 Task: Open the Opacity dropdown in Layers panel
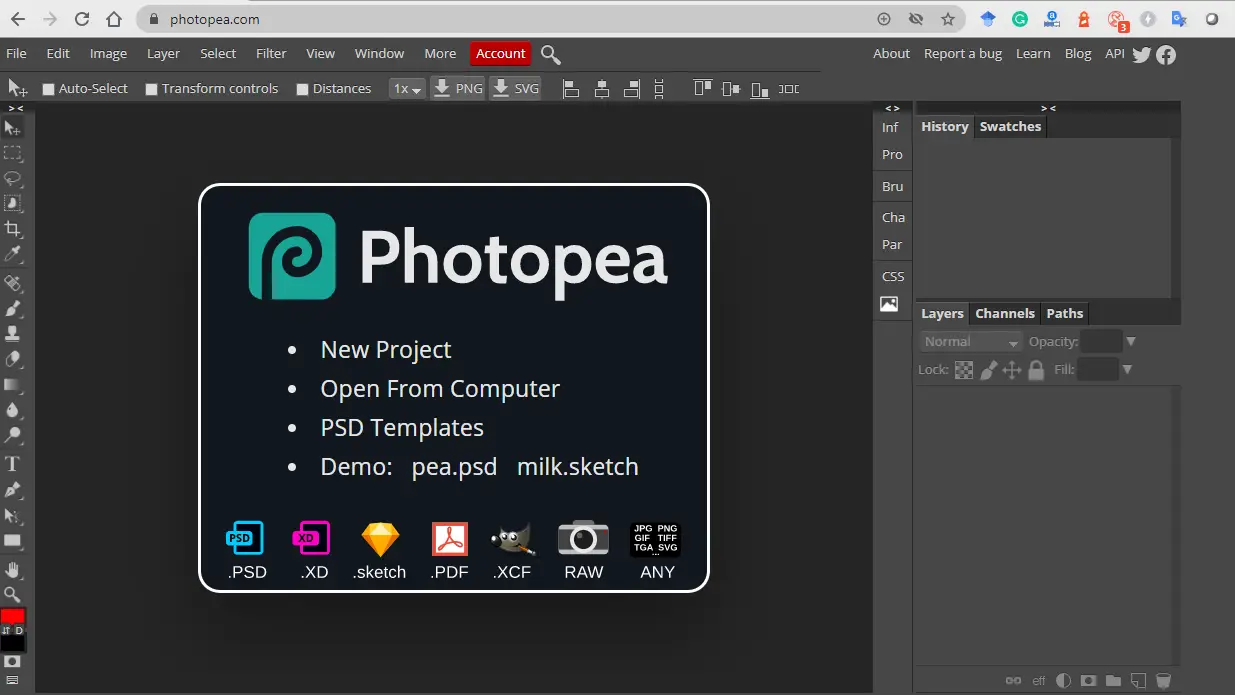coord(1131,341)
